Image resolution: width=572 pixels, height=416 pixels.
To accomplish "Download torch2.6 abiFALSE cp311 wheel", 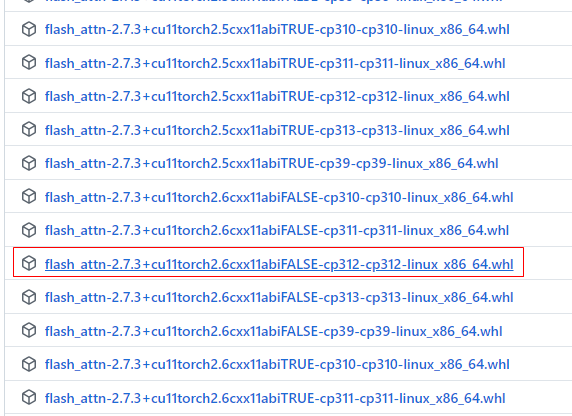I will [x=277, y=231].
